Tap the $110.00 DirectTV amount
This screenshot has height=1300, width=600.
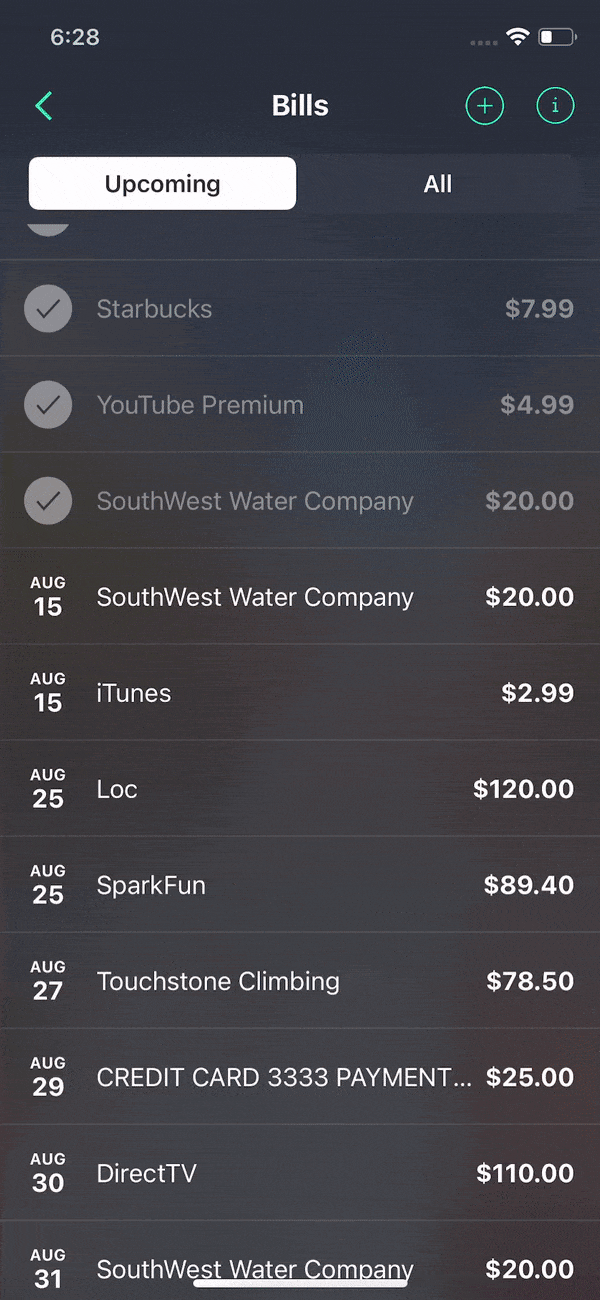click(525, 1173)
